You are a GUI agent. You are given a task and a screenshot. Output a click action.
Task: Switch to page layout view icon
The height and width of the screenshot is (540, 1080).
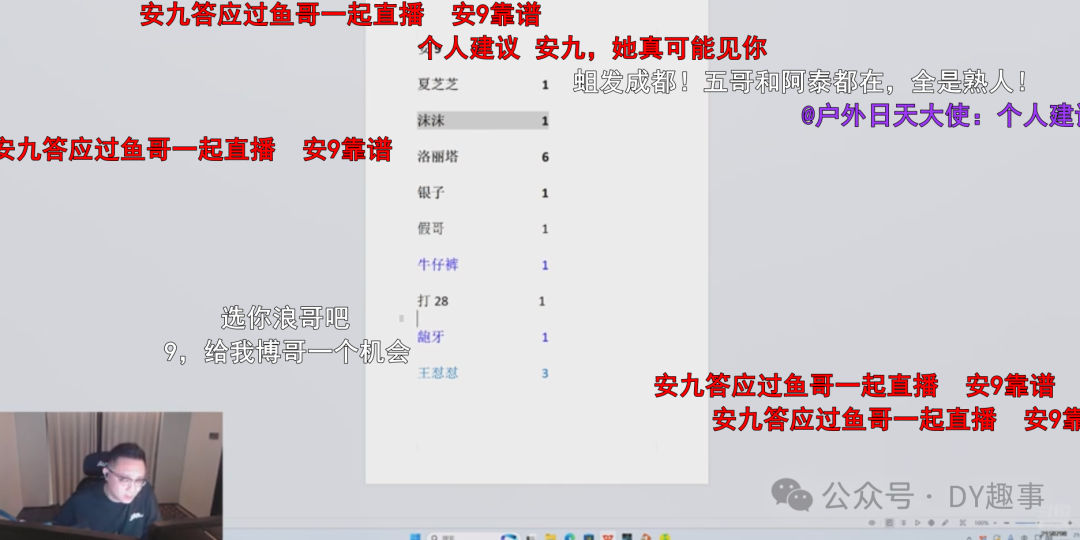coord(889,523)
